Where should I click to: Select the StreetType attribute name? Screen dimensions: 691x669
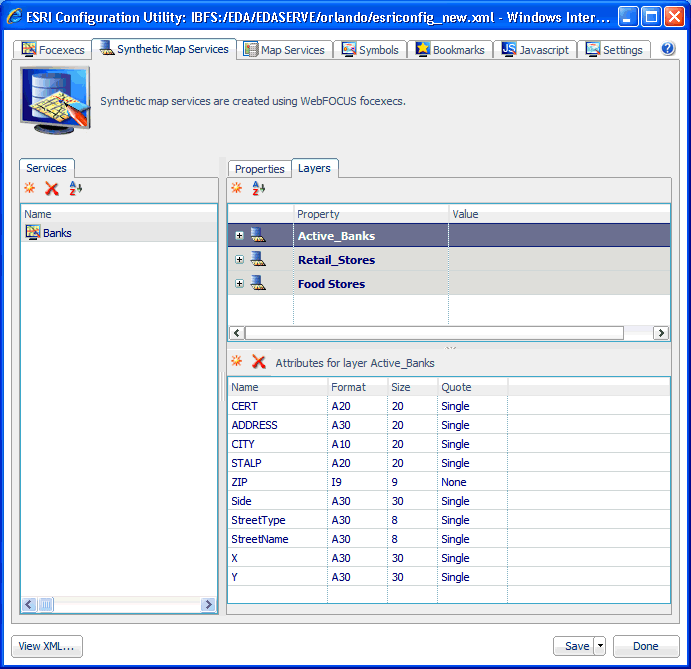(x=258, y=520)
